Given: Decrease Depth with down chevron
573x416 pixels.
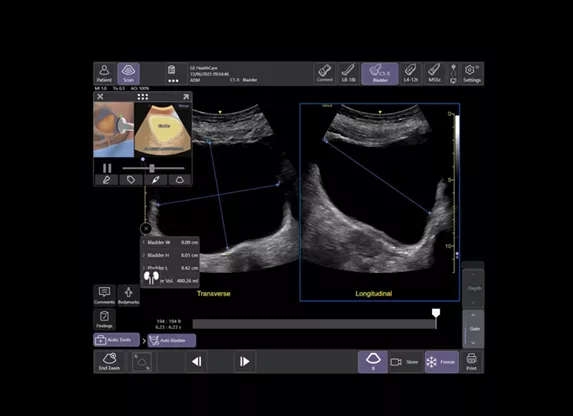Looking at the screenshot, I should point(473,302).
